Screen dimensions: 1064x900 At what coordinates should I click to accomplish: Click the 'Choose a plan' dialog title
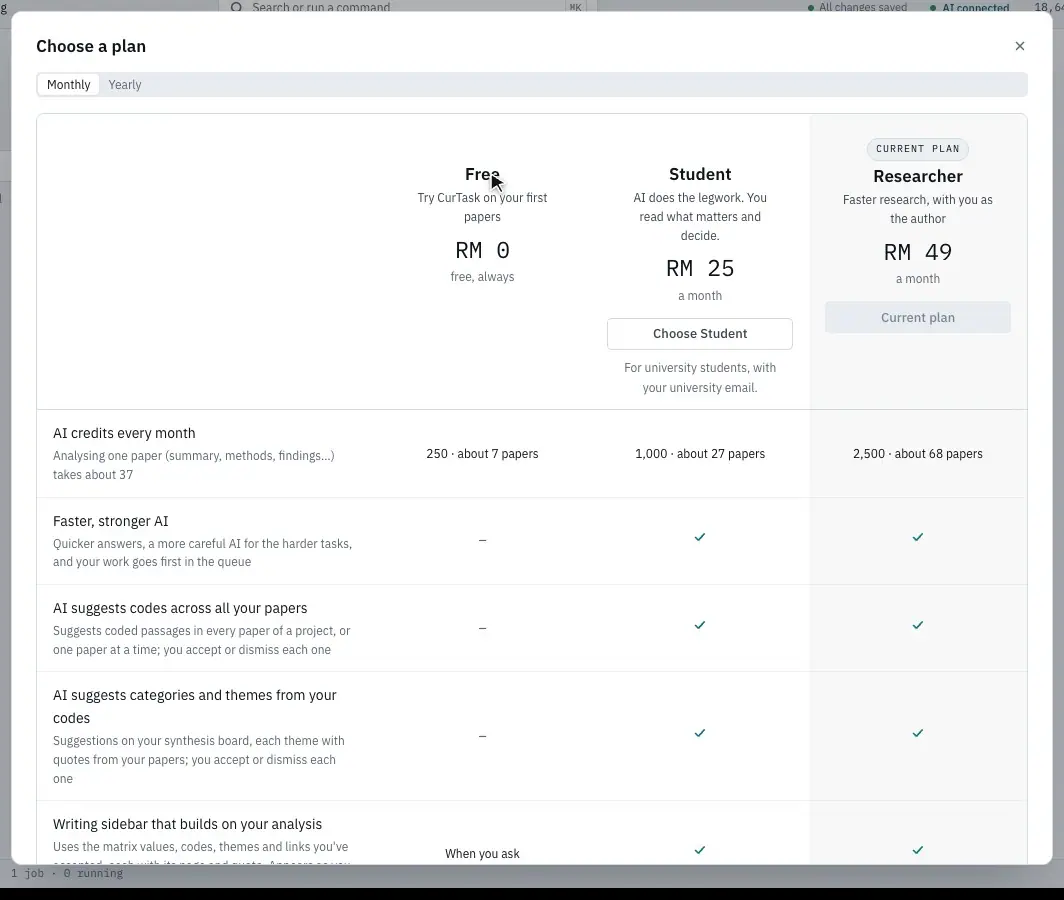91,46
